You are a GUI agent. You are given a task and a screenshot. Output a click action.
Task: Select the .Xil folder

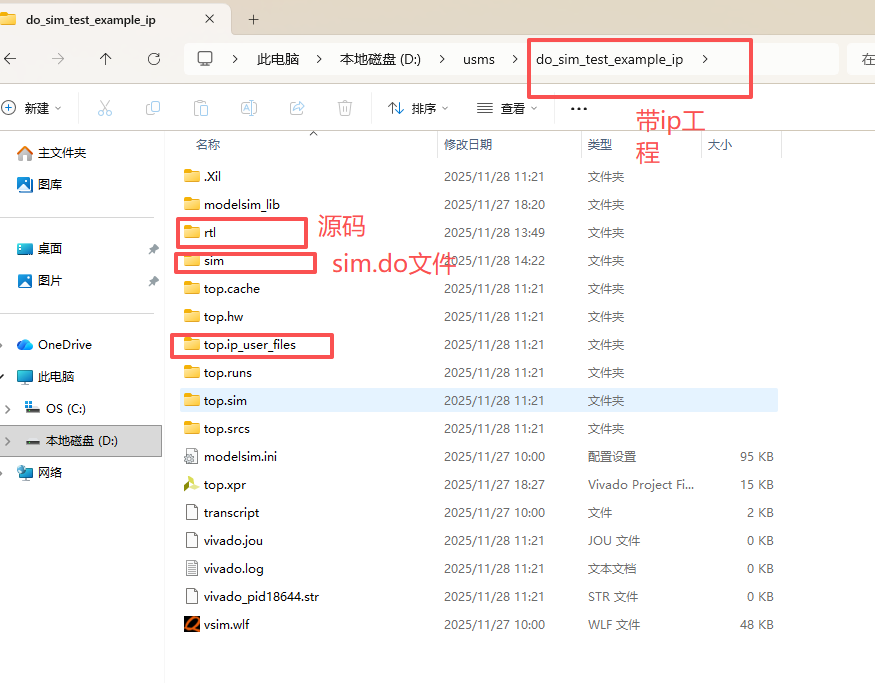[x=479, y=176]
